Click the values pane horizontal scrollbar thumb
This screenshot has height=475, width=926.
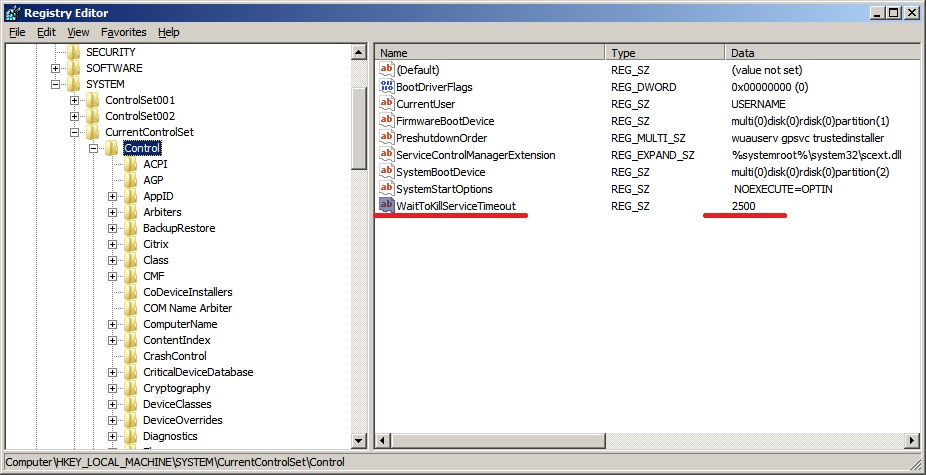[x=498, y=440]
